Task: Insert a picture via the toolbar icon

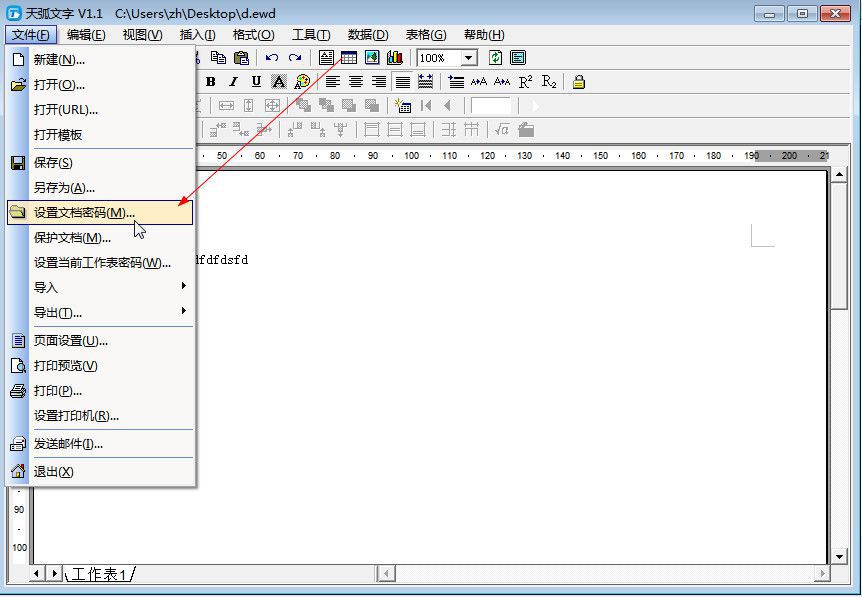Action: (372, 58)
